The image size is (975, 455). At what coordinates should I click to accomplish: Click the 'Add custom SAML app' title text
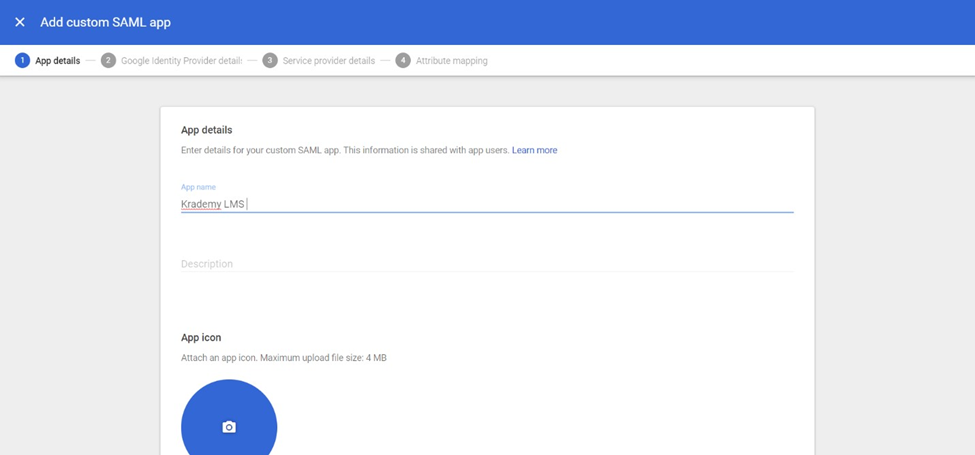106,22
